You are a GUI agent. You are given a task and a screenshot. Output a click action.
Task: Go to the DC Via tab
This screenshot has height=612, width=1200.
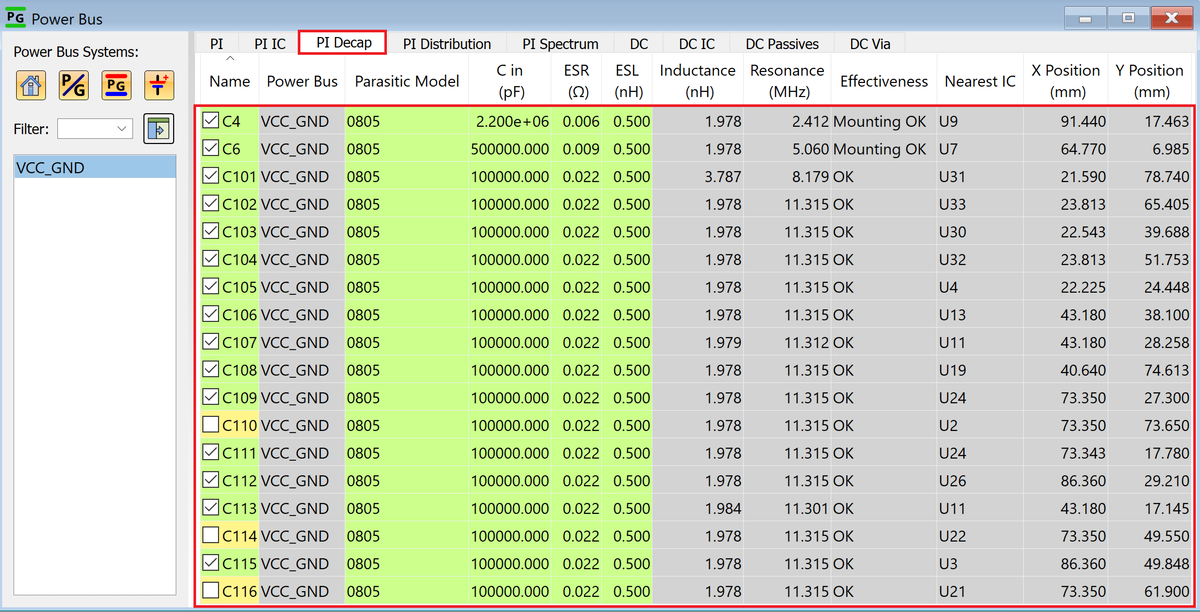[x=872, y=44]
